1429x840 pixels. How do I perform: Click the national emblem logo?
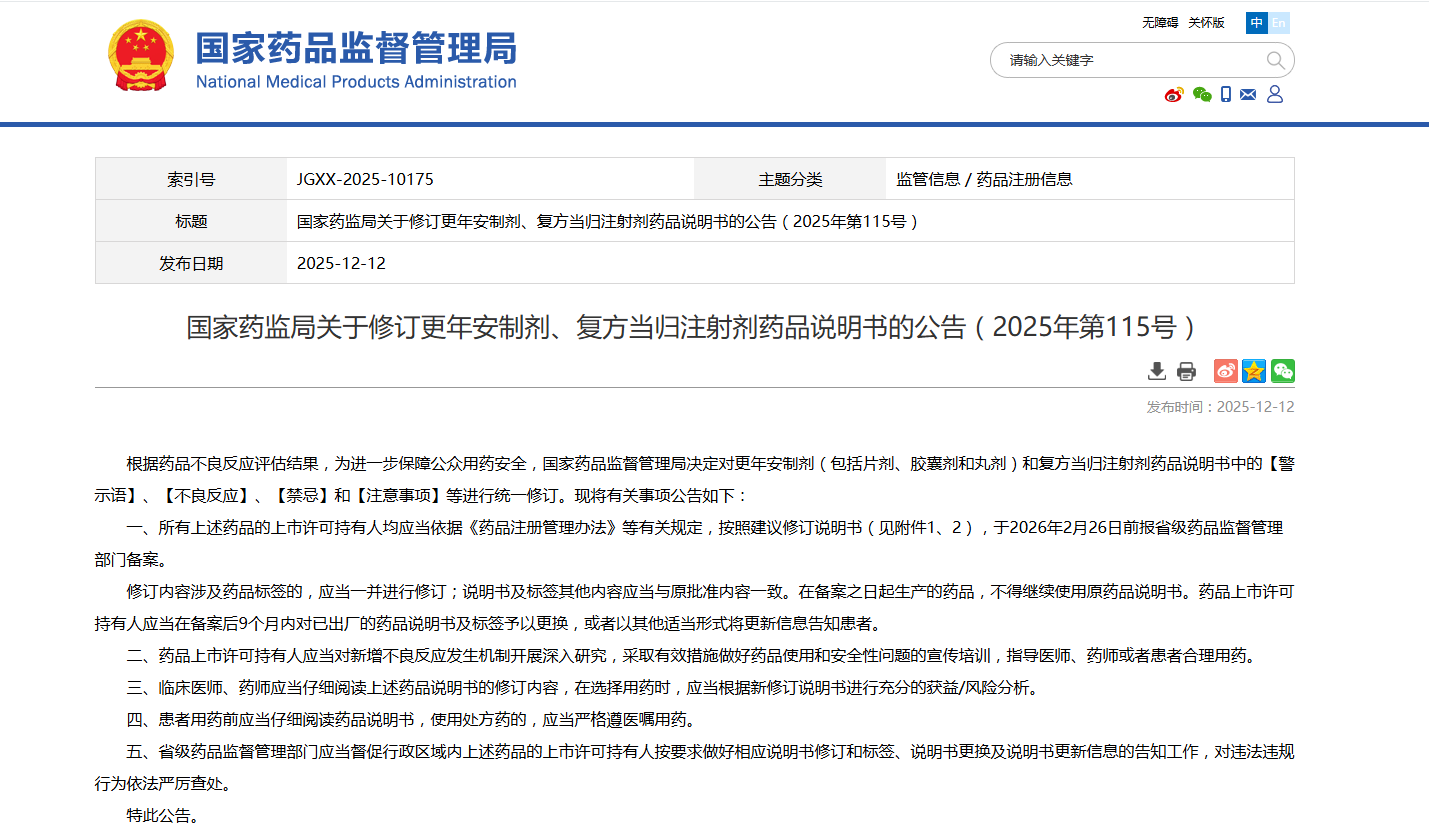tap(140, 56)
